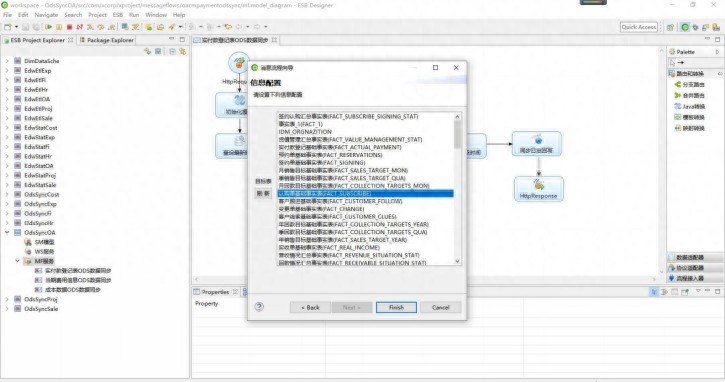Collapse the 路由和转换 palette drawer
The width and height of the screenshot is (725, 382).
coord(695,74)
